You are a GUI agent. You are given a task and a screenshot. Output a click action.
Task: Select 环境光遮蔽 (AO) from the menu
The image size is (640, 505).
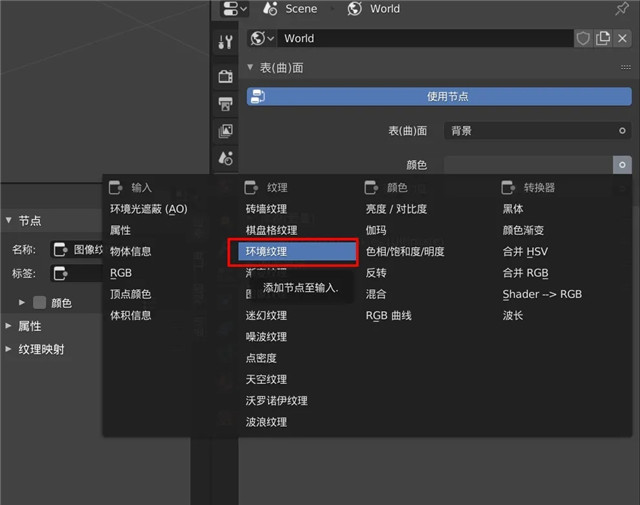(149, 209)
